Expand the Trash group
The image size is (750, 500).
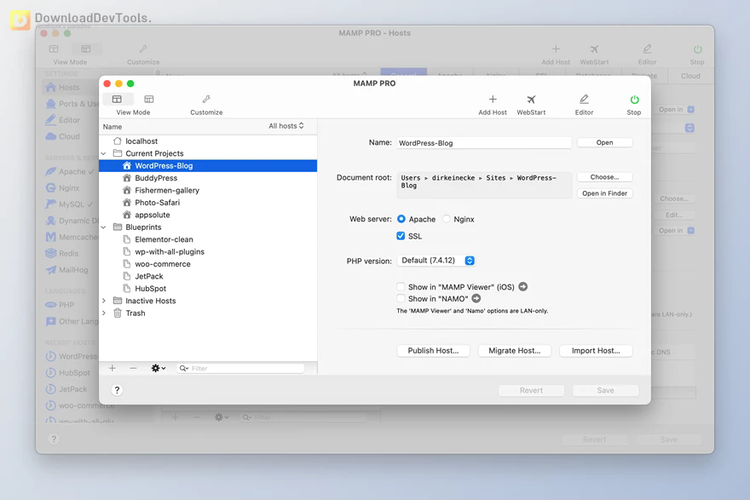pyautogui.click(x=104, y=313)
